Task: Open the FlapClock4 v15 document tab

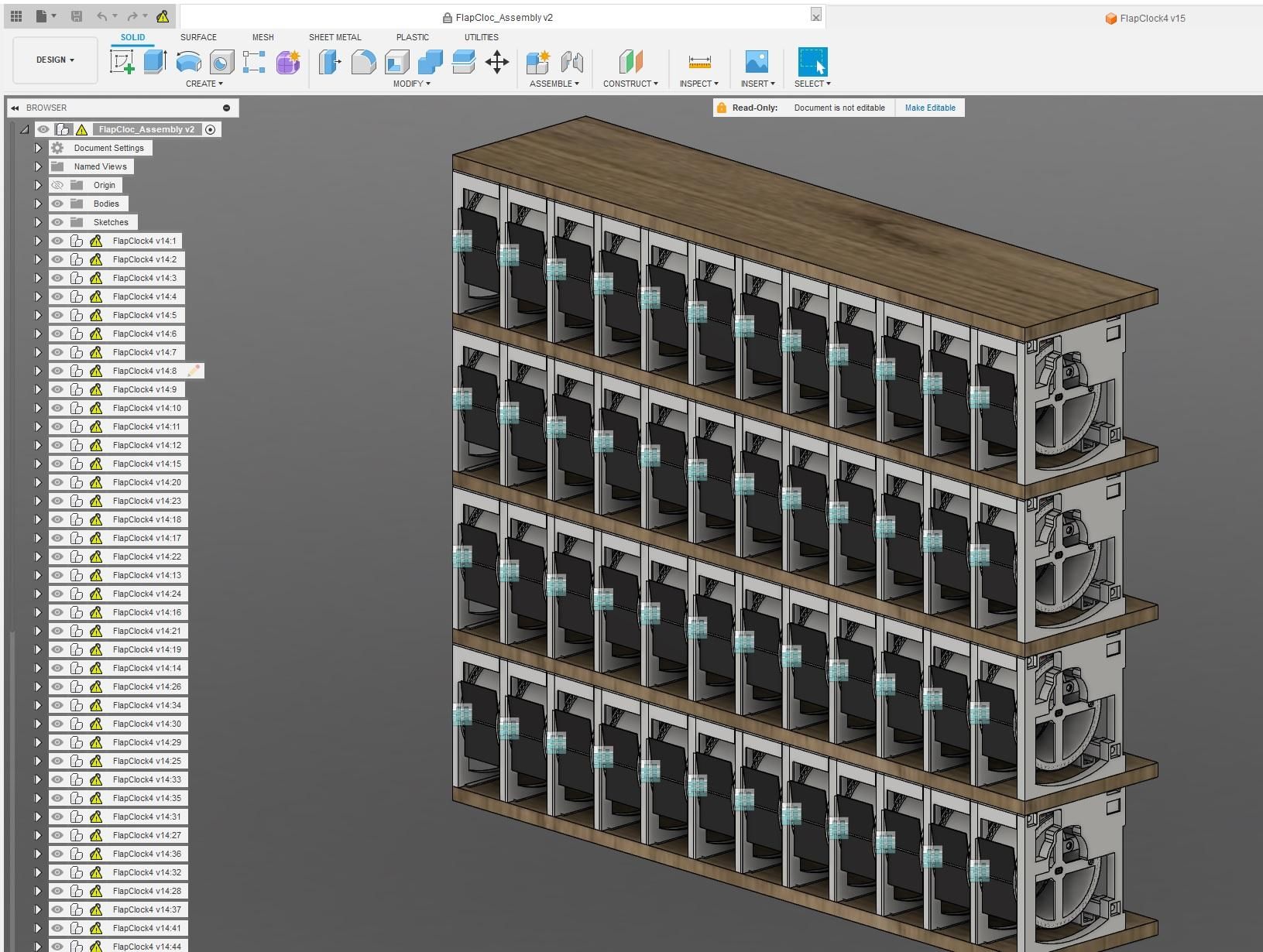Action: tap(1151, 18)
